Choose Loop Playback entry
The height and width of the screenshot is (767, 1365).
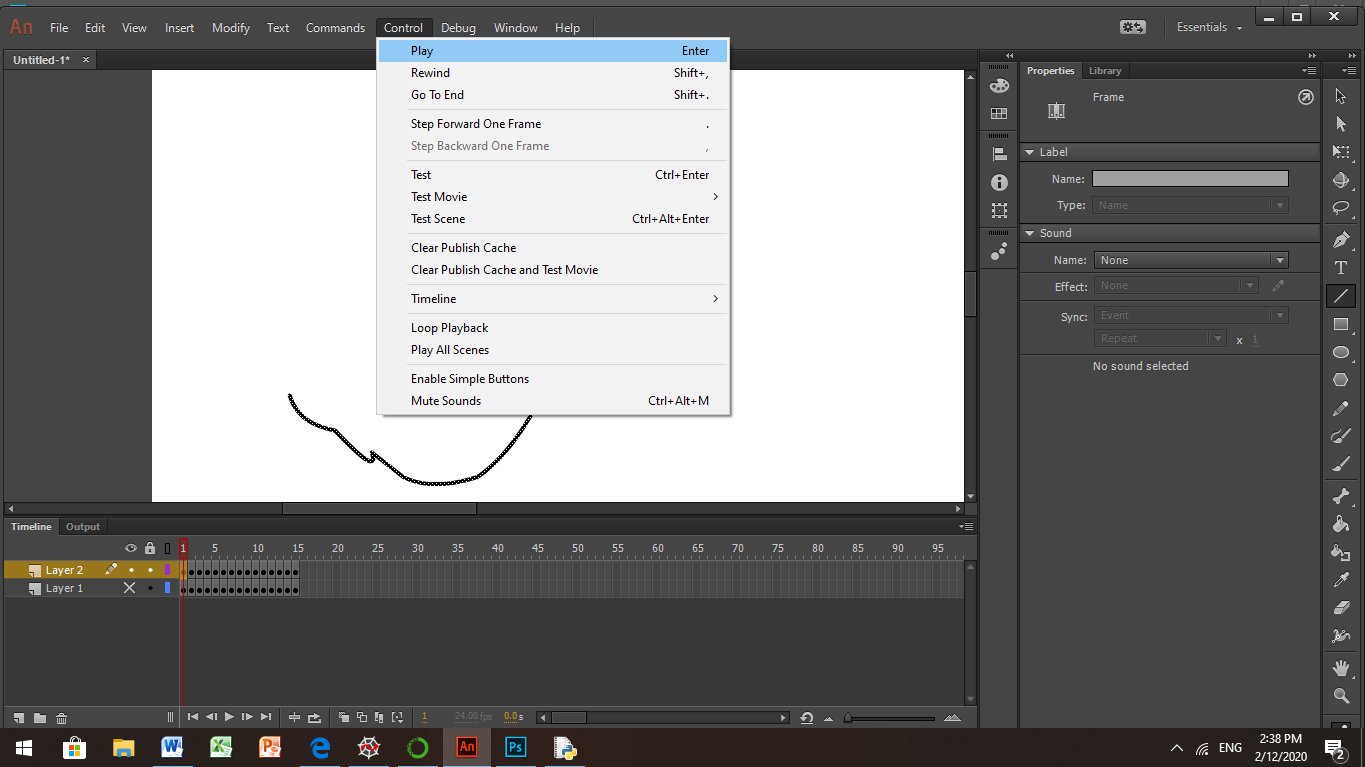tap(553, 328)
